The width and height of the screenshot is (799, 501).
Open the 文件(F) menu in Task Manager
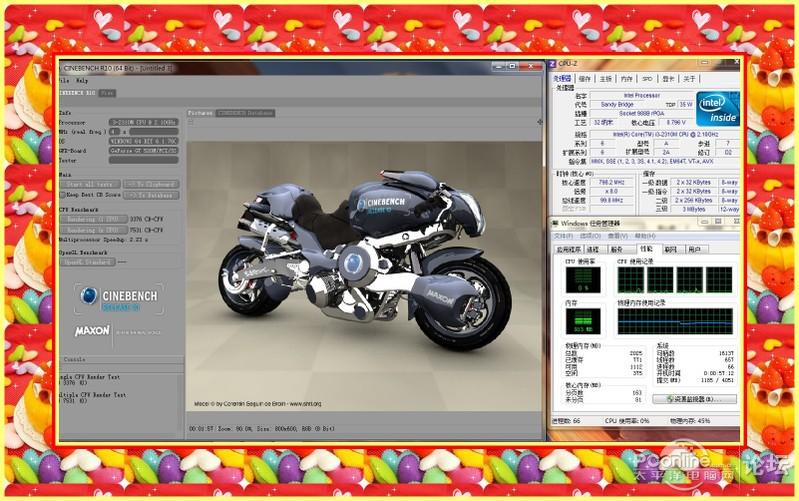pyautogui.click(x=563, y=236)
